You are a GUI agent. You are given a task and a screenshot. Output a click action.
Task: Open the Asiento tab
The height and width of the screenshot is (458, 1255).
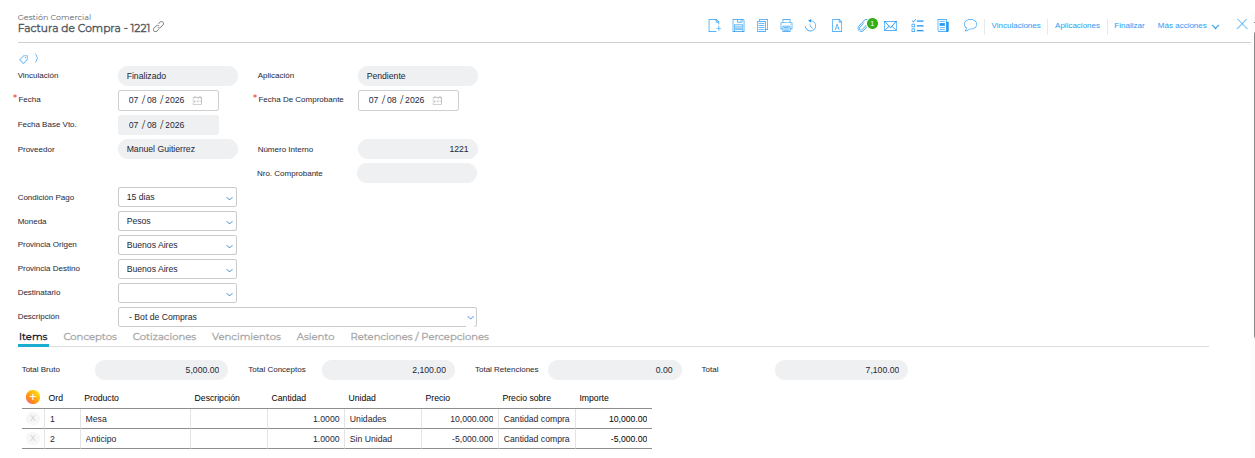coord(316,337)
